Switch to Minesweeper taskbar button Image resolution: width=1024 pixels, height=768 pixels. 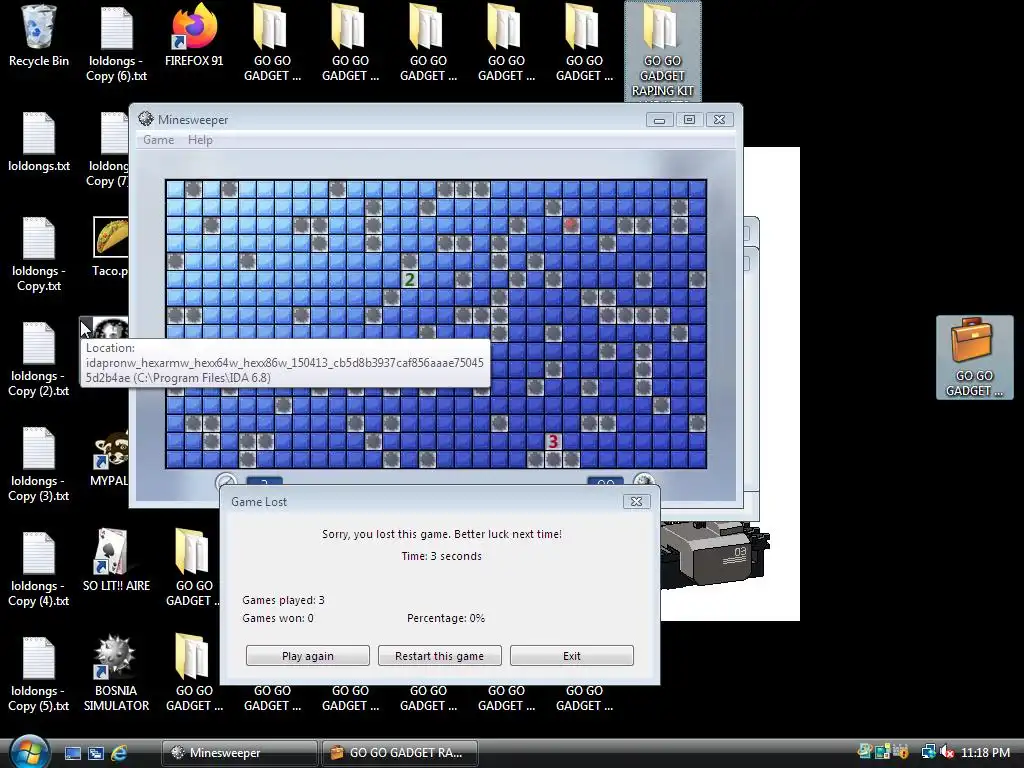coord(240,753)
